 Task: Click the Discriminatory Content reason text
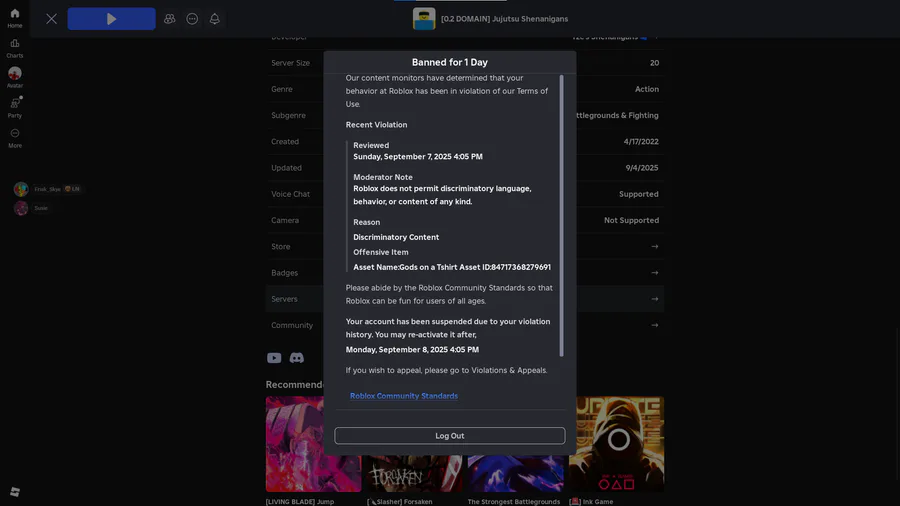396,237
